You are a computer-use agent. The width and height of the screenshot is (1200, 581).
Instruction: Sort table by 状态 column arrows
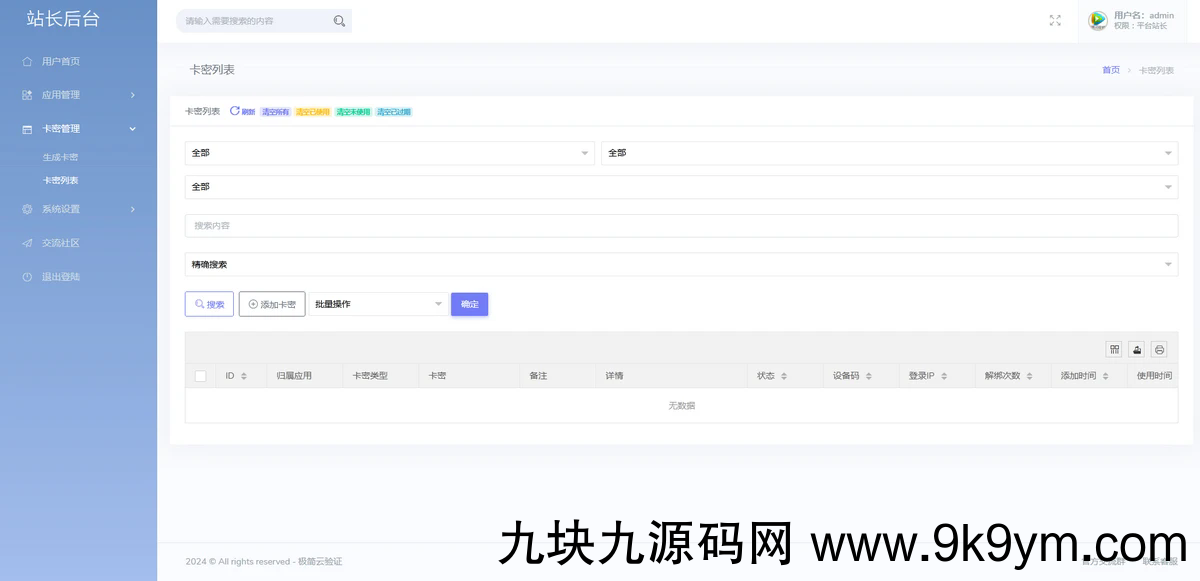(783, 376)
